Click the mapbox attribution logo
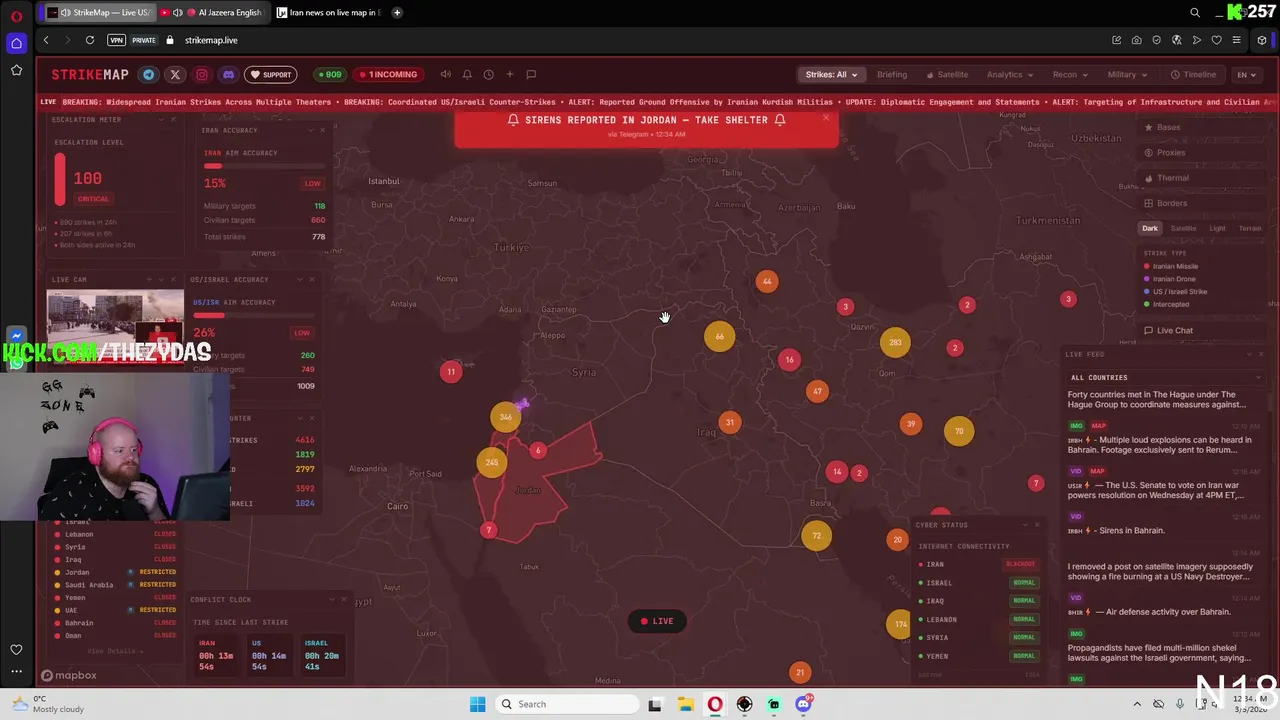Viewport: 1280px width, 720px height. tap(69, 675)
